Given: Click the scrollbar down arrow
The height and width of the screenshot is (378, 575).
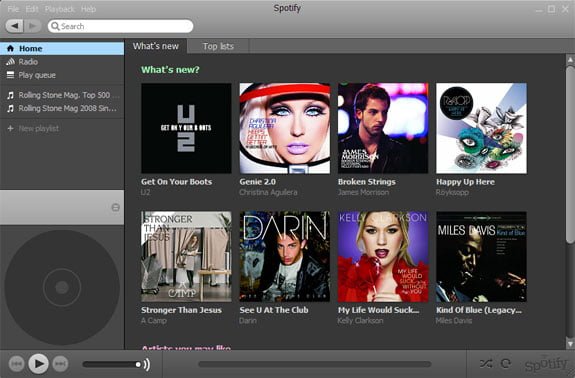Looking at the screenshot, I should click(x=570, y=344).
